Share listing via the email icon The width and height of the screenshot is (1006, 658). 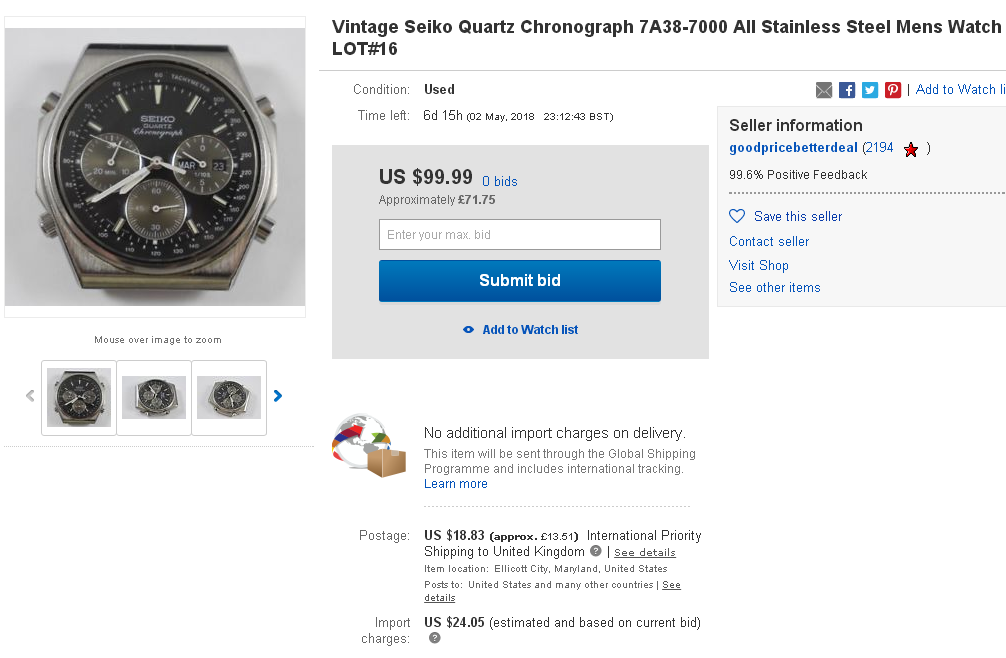pos(824,90)
